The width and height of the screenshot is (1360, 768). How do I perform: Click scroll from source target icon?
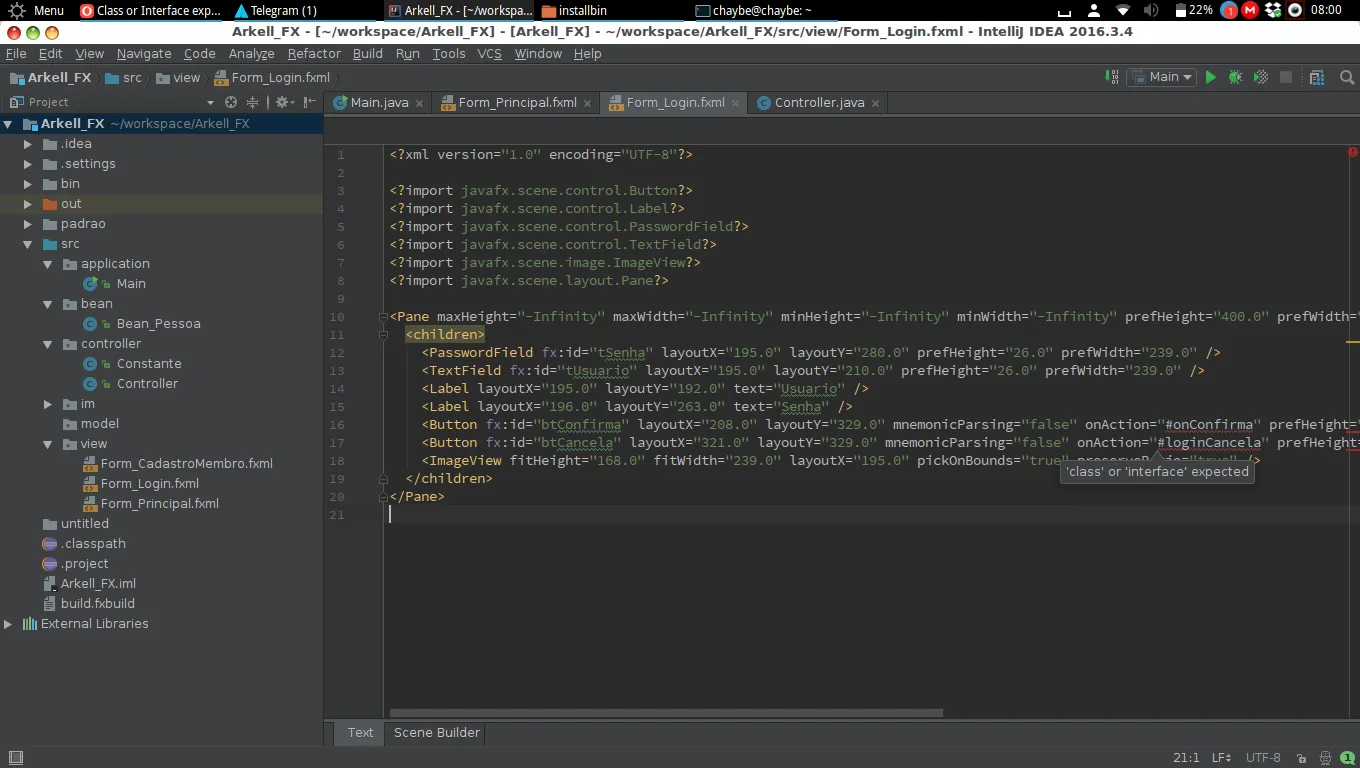231,102
